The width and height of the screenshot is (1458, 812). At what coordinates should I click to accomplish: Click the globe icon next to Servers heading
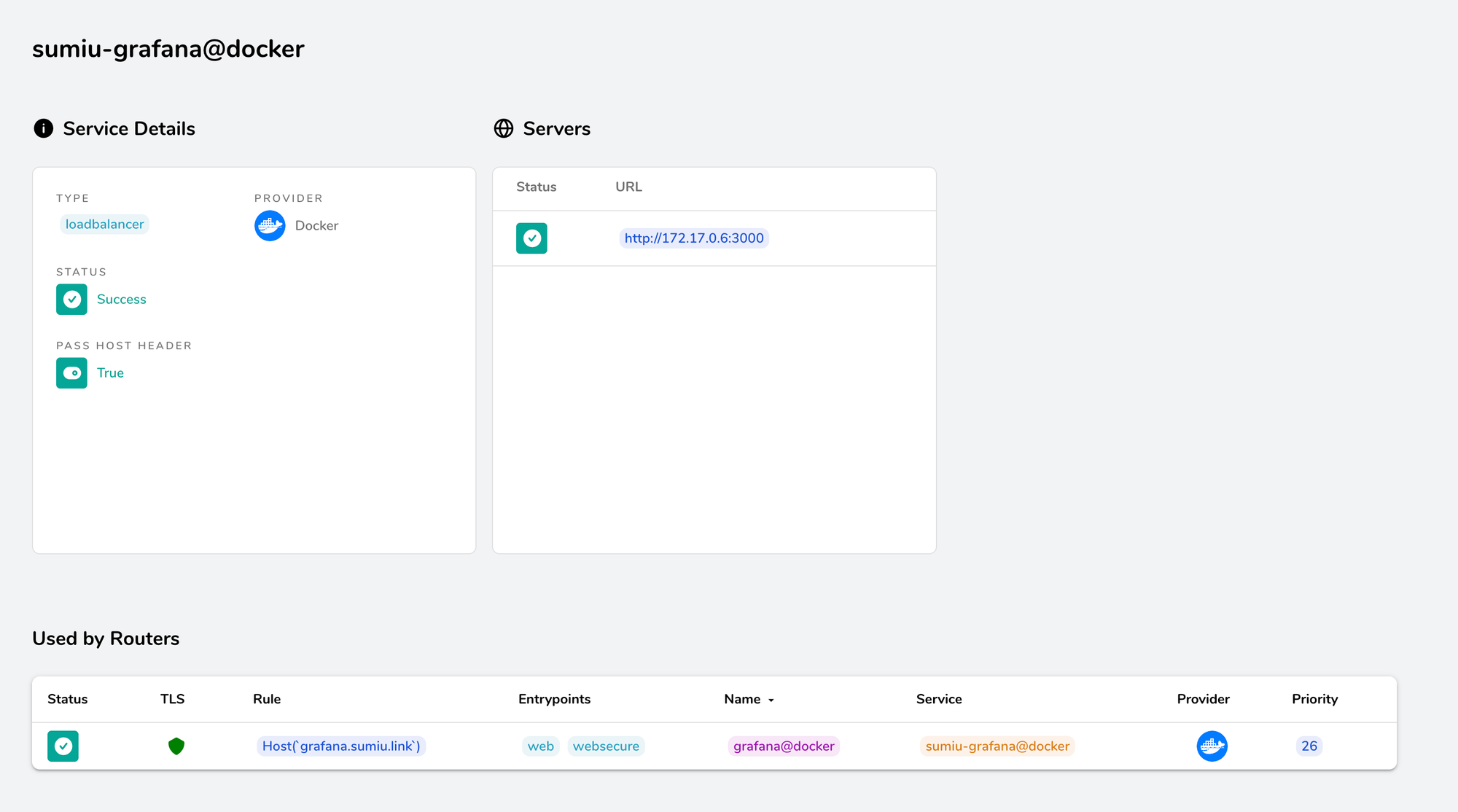502,128
